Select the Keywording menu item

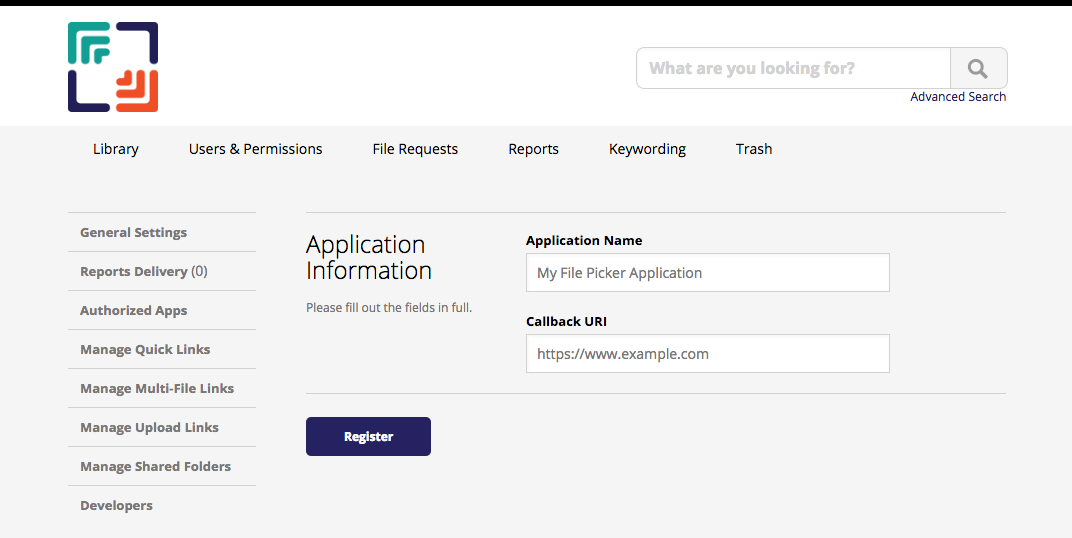coord(647,149)
